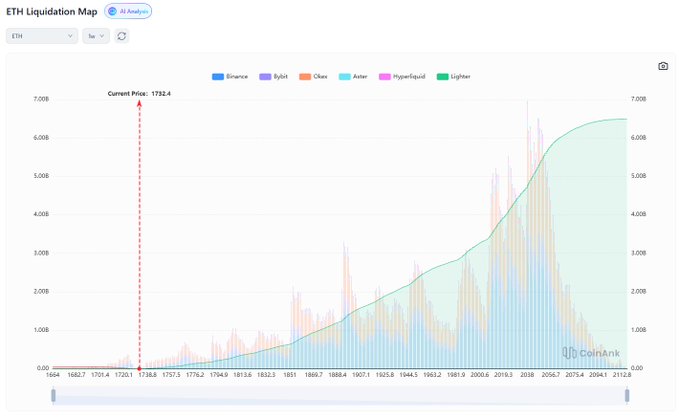The width and height of the screenshot is (679, 419).
Task: Click the Lighter green color swatch
Action: coord(443,77)
